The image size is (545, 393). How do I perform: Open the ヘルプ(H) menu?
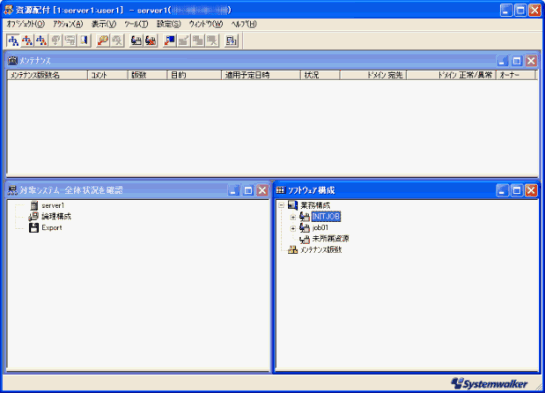[244, 24]
